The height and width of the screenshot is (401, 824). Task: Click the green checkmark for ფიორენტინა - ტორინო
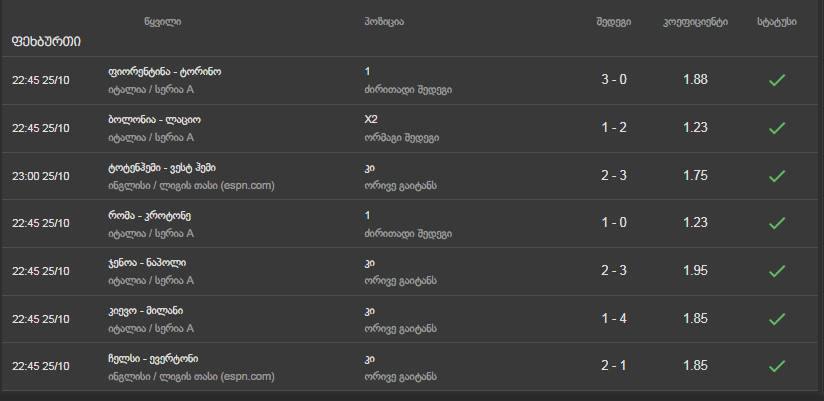(x=776, y=80)
